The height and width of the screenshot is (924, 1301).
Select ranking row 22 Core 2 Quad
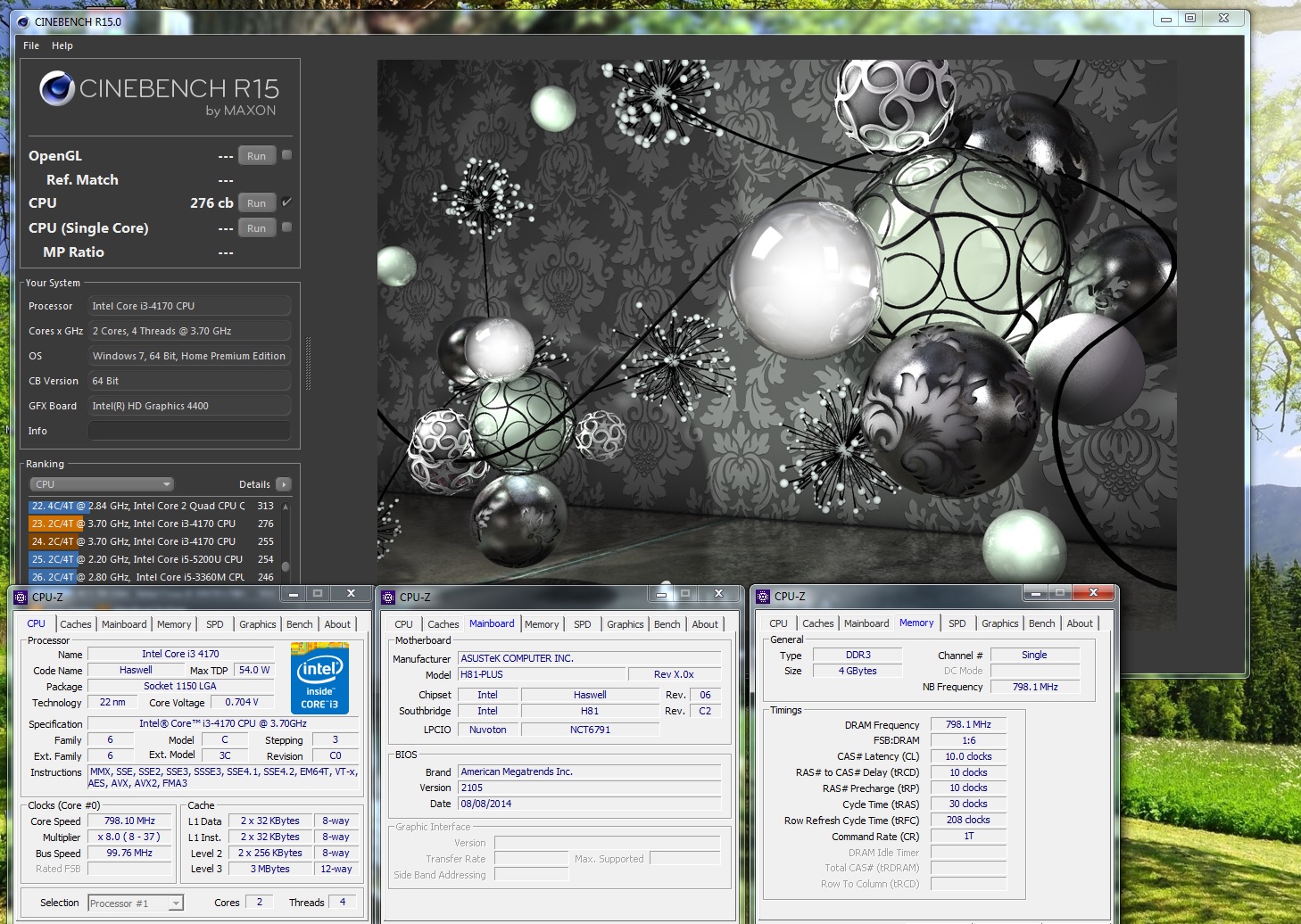click(x=153, y=506)
